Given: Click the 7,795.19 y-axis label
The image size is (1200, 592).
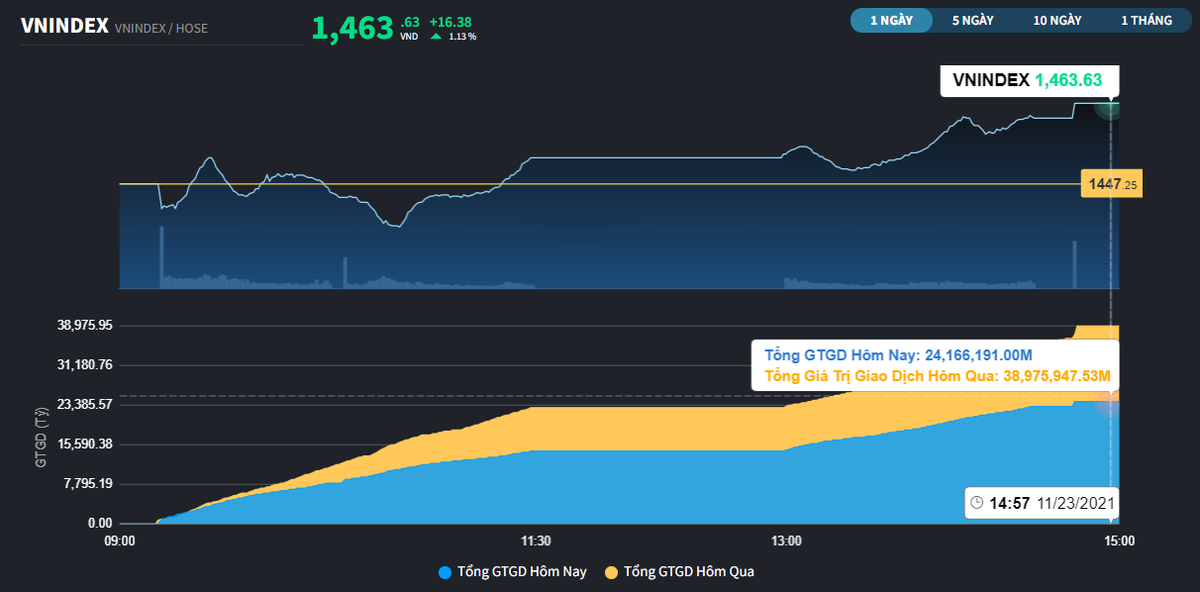Looking at the screenshot, I should coord(87,484).
